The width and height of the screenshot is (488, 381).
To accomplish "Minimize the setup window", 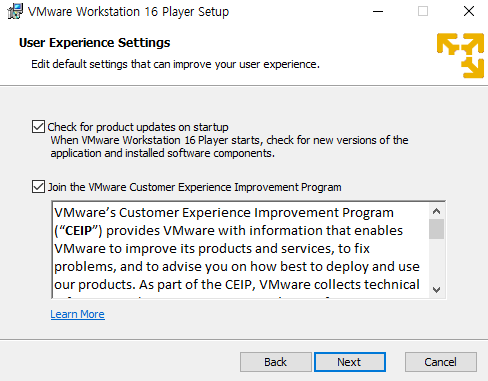I will pos(378,11).
